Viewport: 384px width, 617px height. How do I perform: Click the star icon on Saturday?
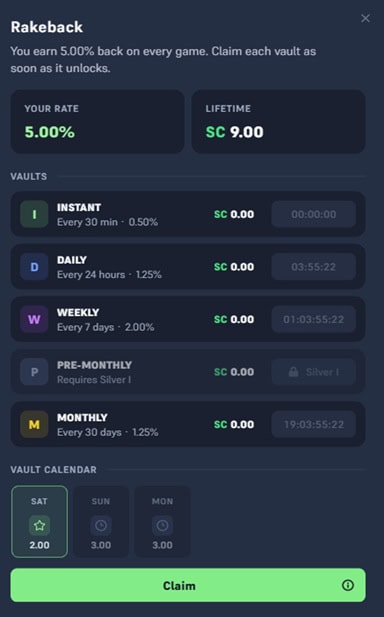point(39,525)
